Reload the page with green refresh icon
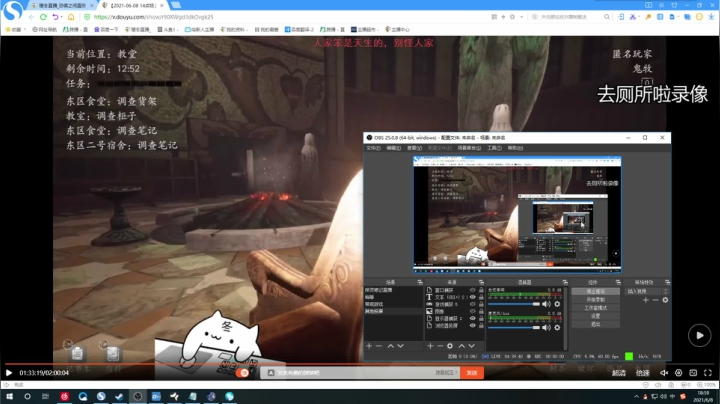 click(43, 17)
